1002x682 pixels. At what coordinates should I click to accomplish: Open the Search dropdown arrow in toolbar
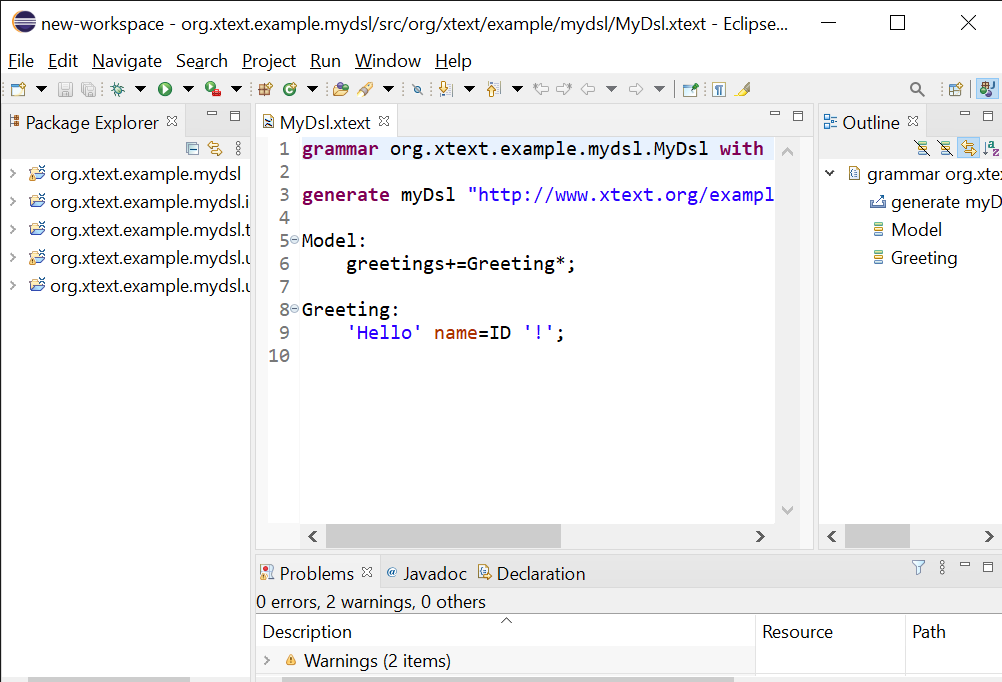click(x=388, y=89)
